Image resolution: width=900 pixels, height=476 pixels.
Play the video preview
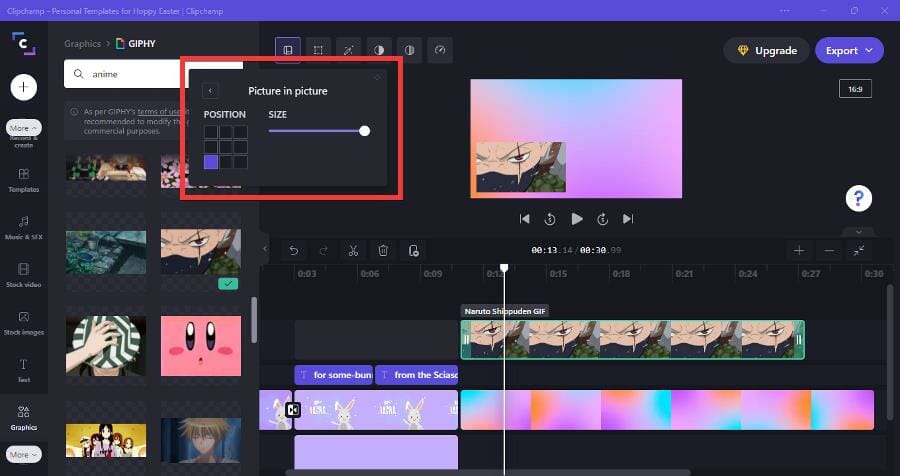point(577,219)
